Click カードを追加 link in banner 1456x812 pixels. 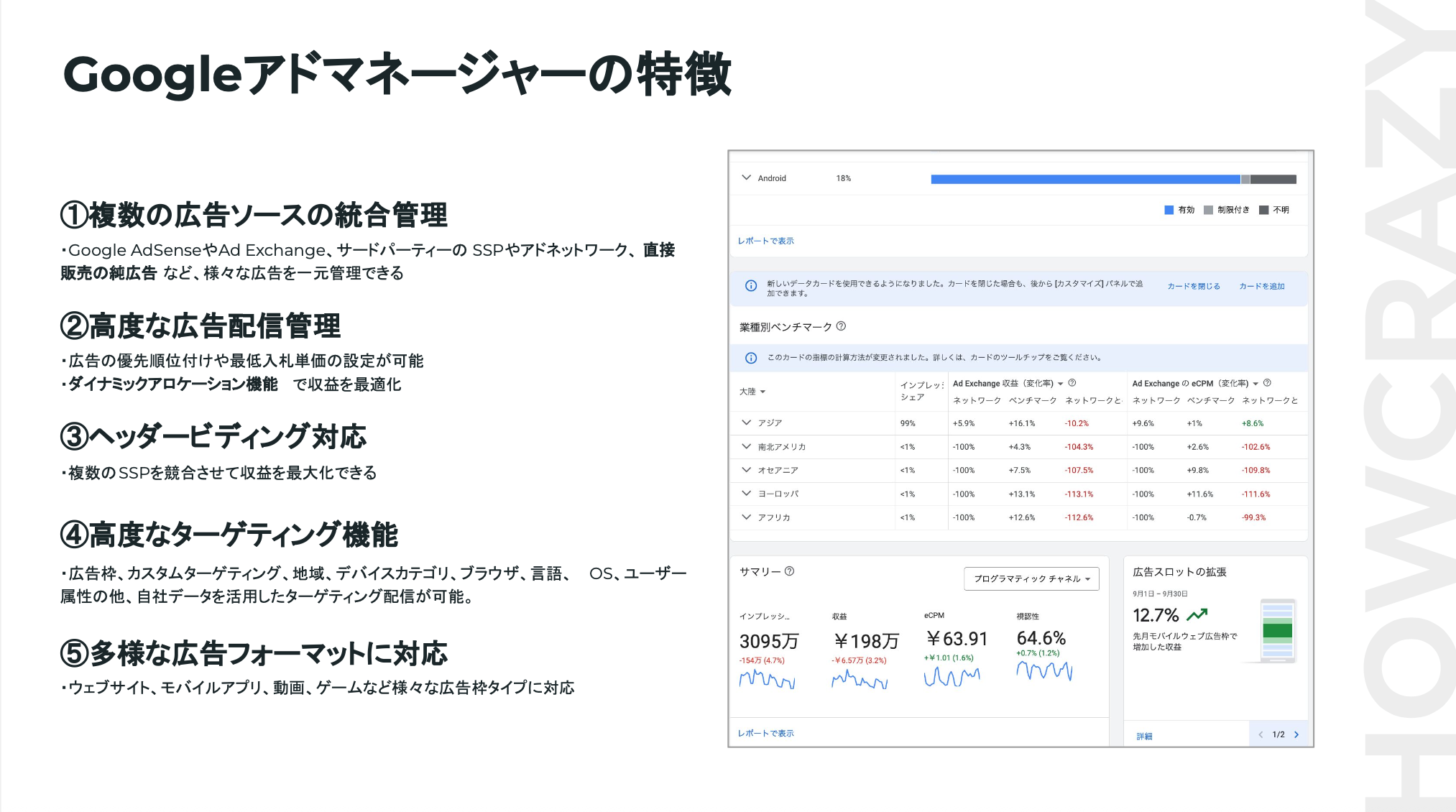[x=1261, y=286]
